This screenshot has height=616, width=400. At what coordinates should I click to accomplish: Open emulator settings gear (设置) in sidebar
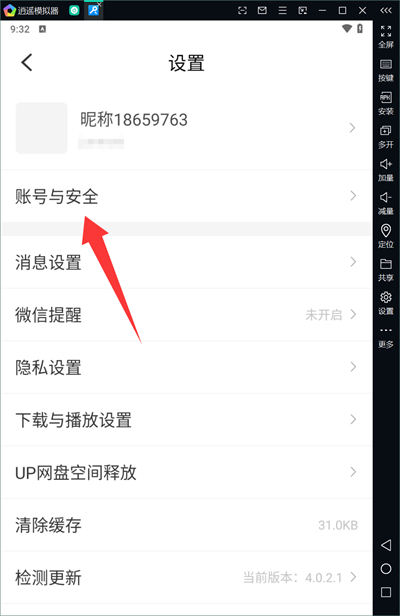pyautogui.click(x=386, y=303)
